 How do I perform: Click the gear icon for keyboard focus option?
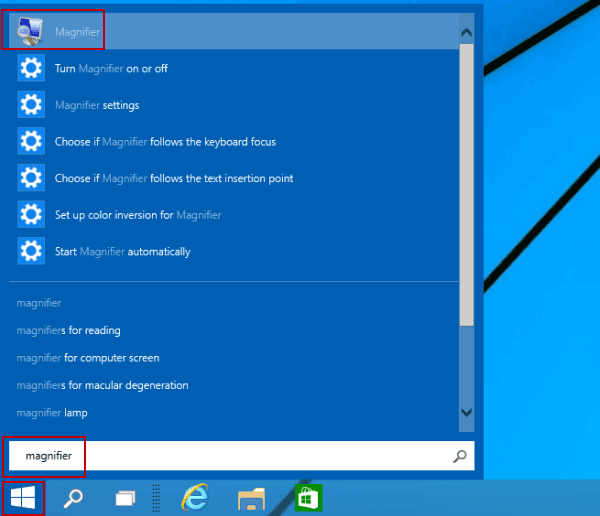[31, 141]
